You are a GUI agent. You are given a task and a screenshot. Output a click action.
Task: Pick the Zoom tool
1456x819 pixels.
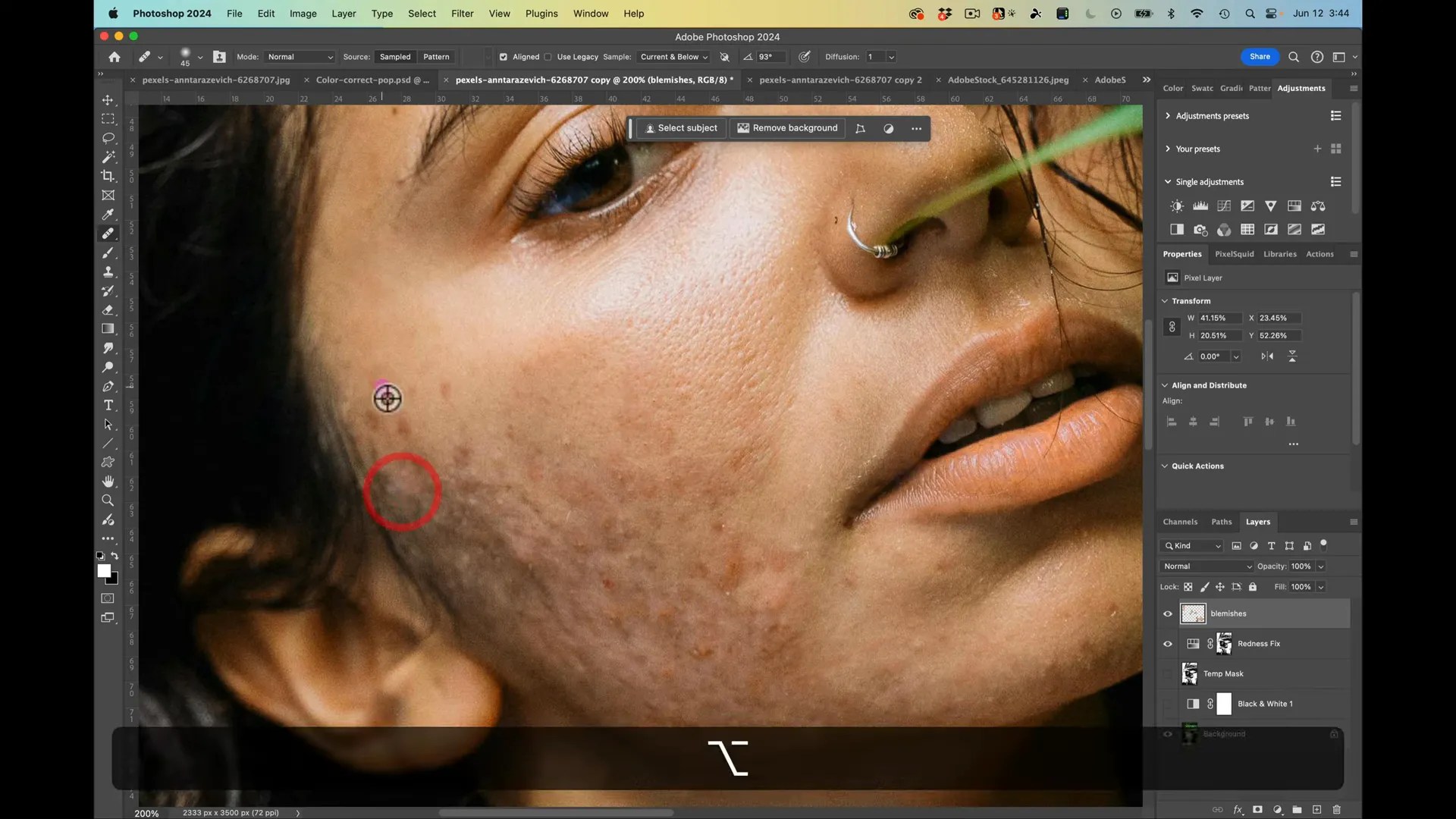(108, 500)
